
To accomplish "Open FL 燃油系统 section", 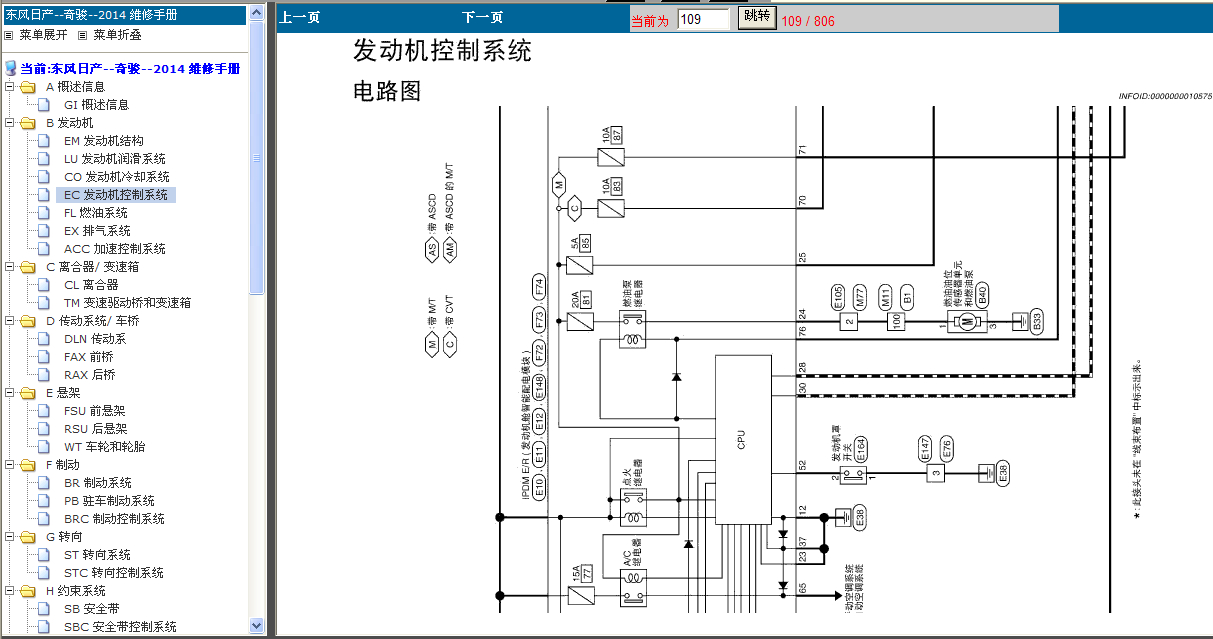I will click(x=95, y=213).
